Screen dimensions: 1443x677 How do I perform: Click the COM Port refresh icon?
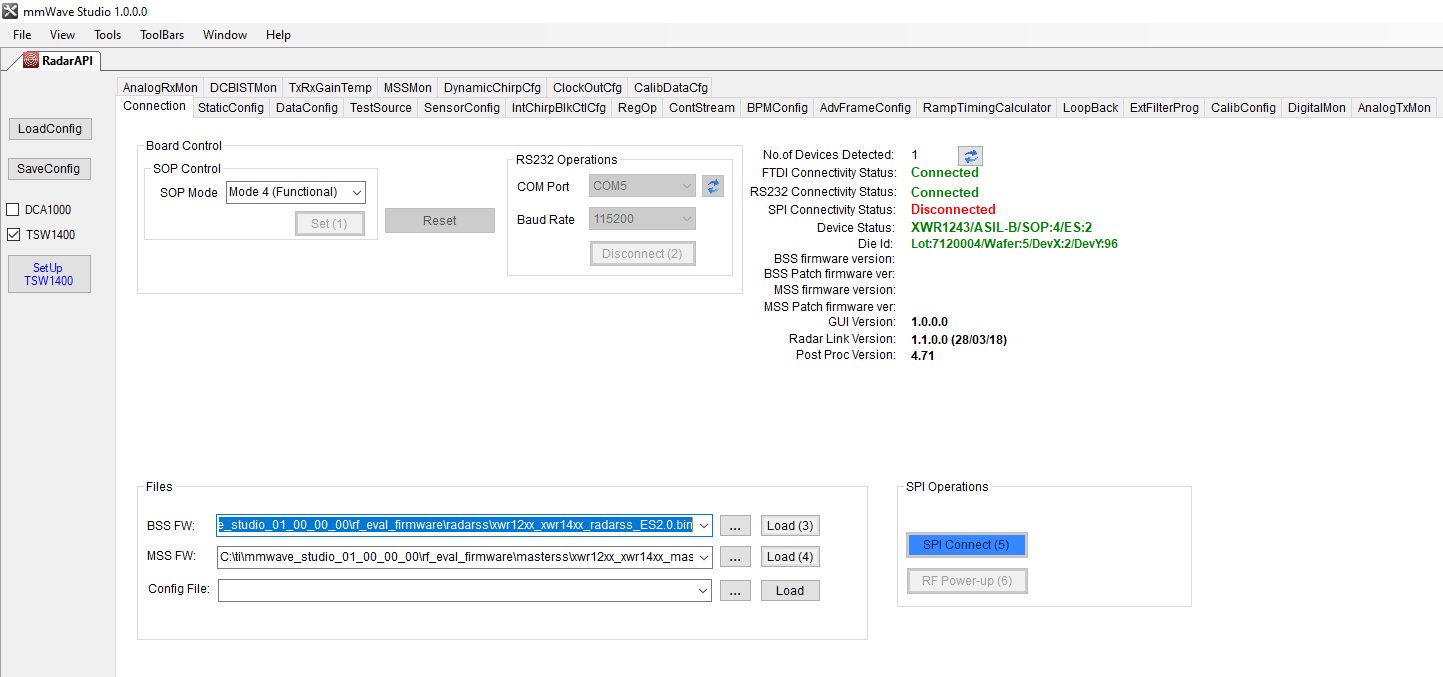pos(712,186)
